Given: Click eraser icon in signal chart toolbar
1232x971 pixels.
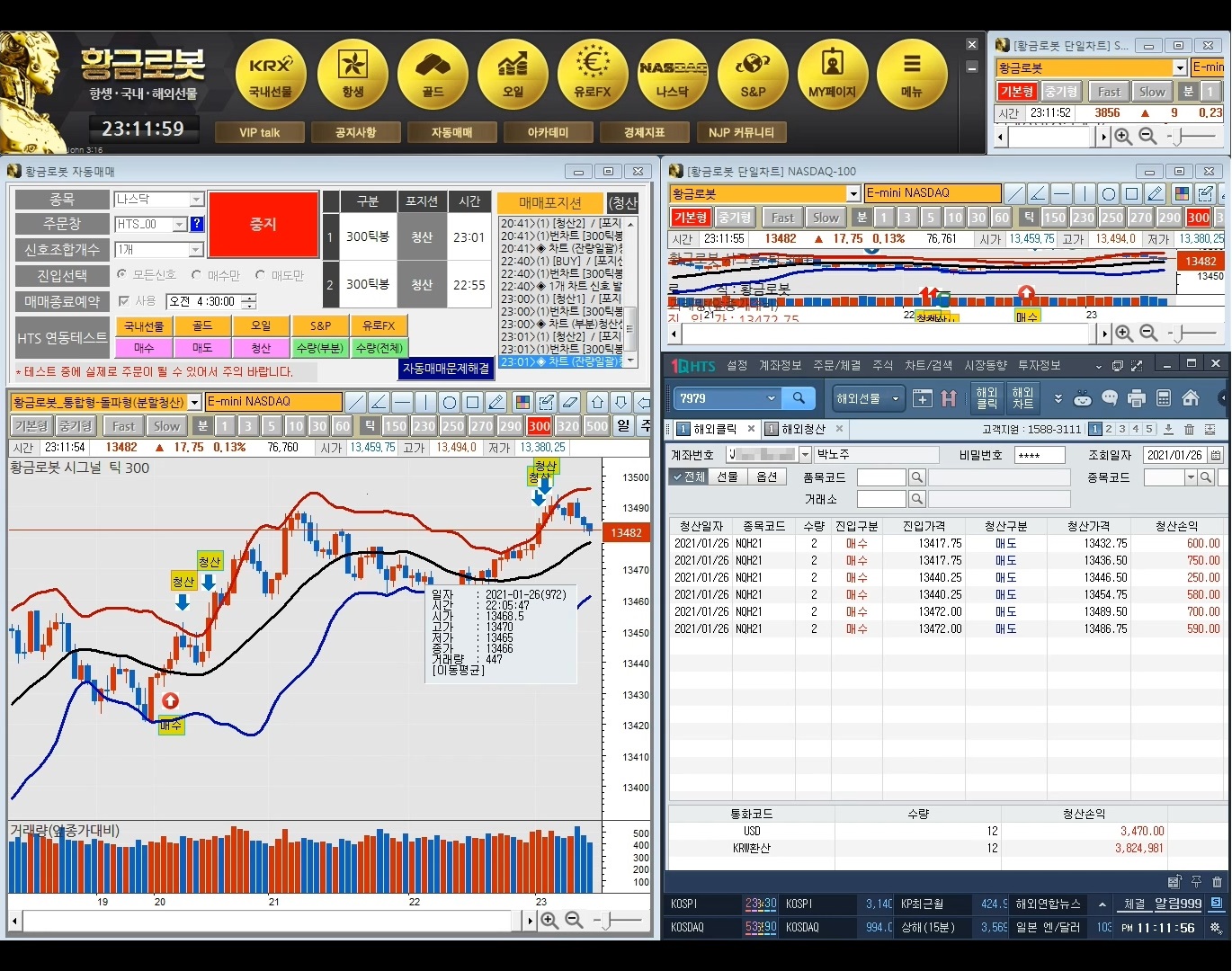Looking at the screenshot, I should tap(570, 402).
